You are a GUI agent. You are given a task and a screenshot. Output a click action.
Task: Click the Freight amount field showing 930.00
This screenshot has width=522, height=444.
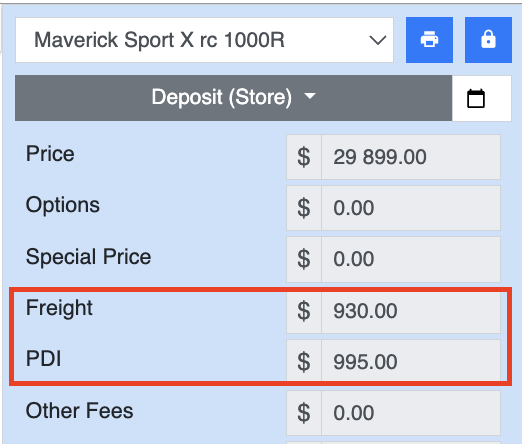(411, 311)
